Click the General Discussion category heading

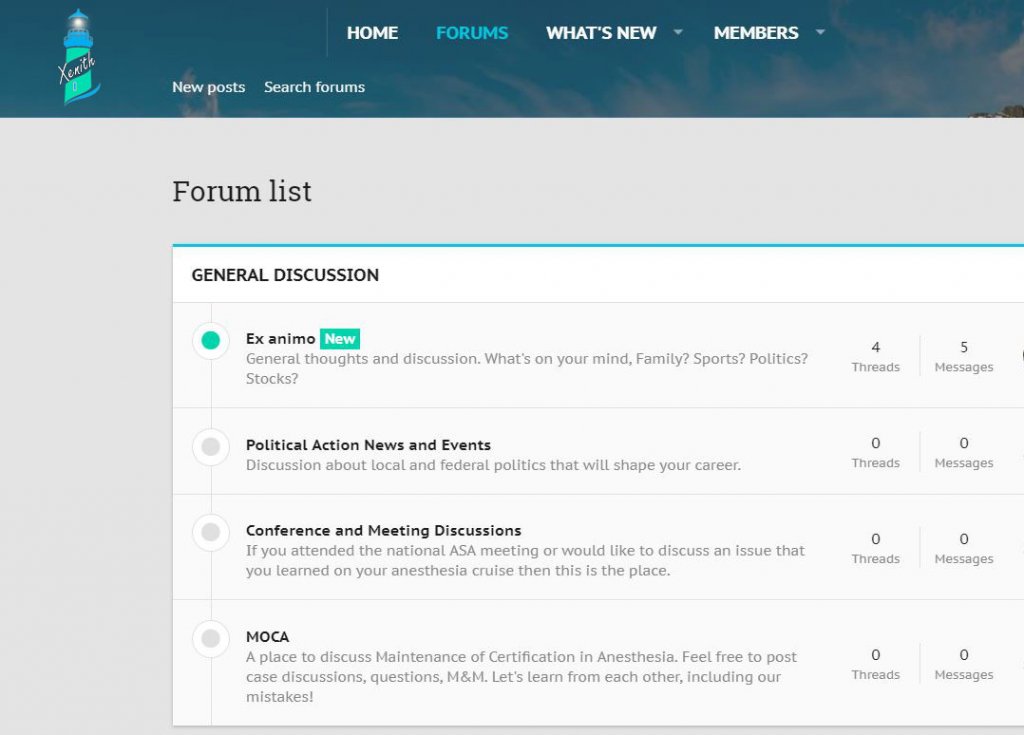tap(285, 275)
